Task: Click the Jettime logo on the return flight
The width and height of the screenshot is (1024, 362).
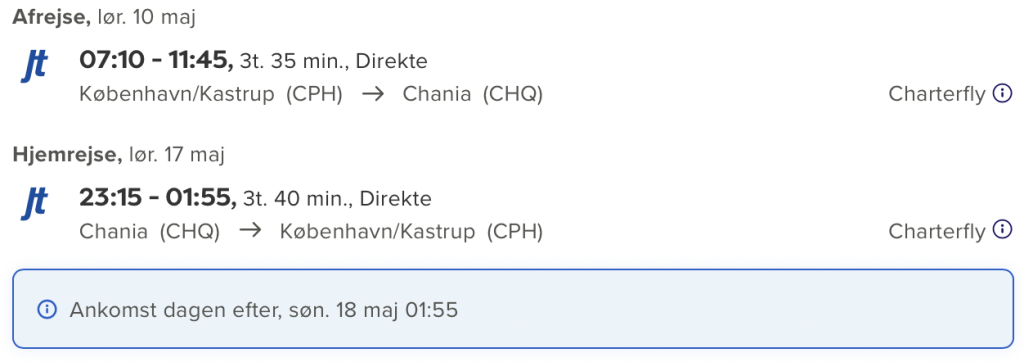Action: click(35, 203)
